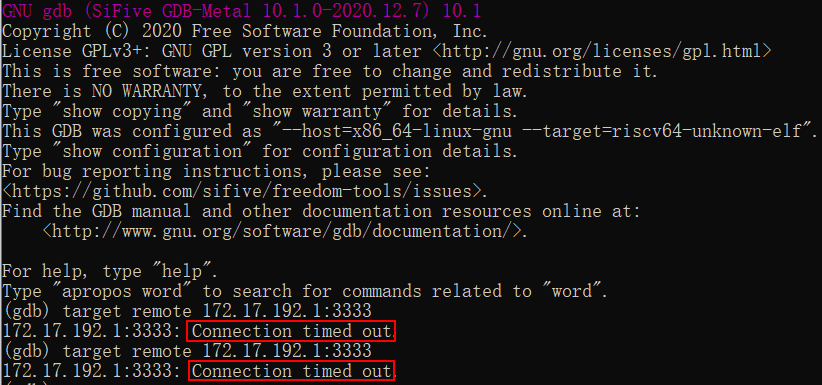Click the first 'target remote 172.17.192.1:3333' command
The height and width of the screenshot is (385, 822).
217,311
